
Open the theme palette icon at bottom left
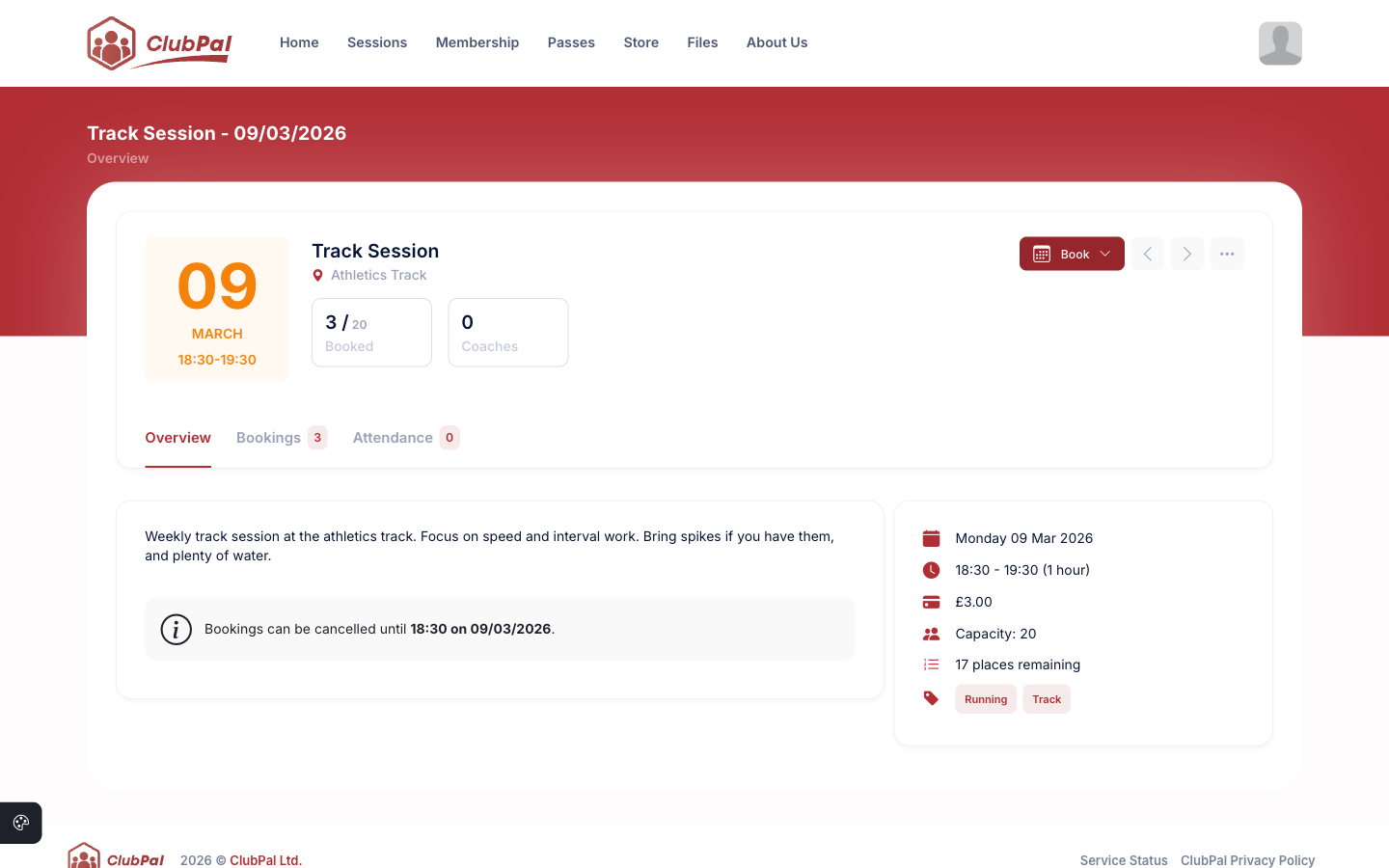[20, 823]
